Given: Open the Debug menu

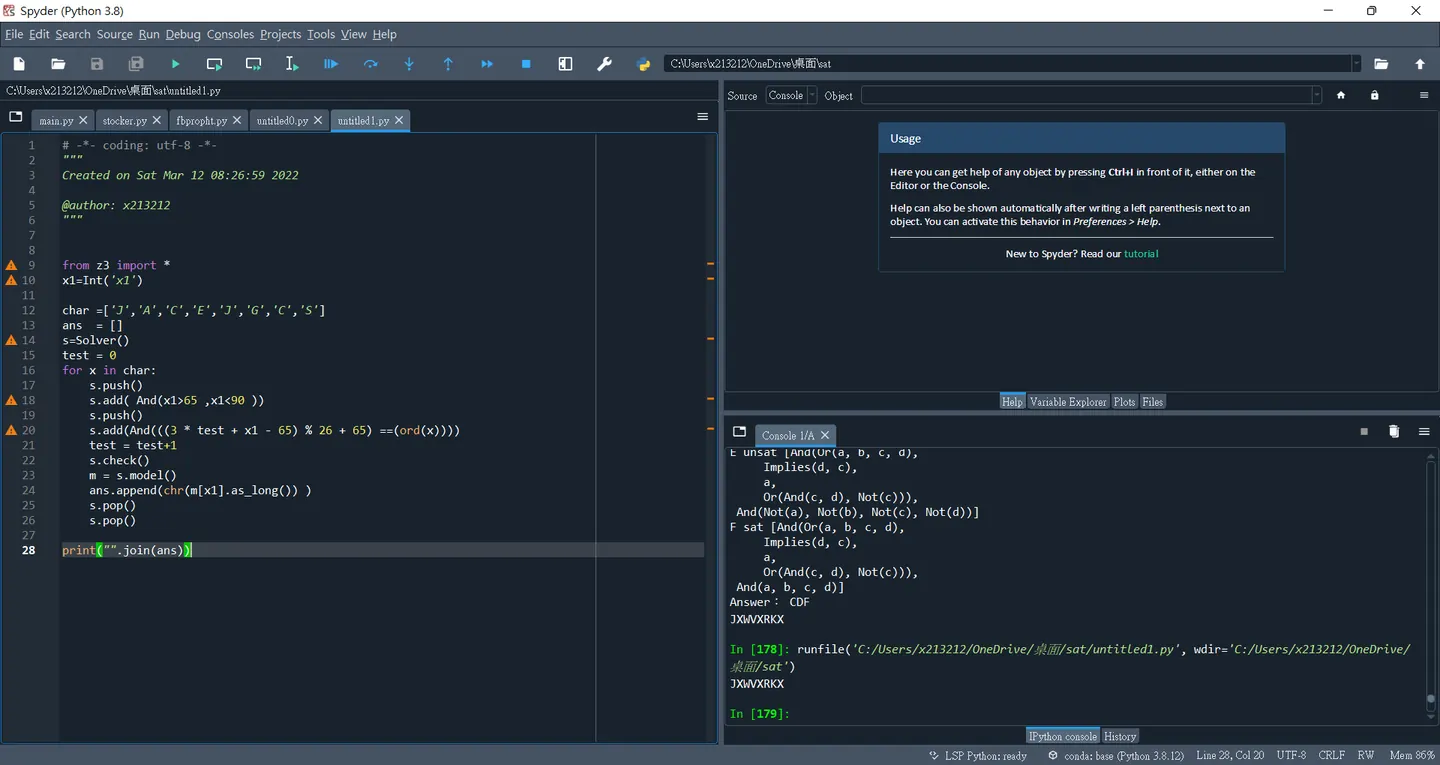Looking at the screenshot, I should tap(183, 34).
